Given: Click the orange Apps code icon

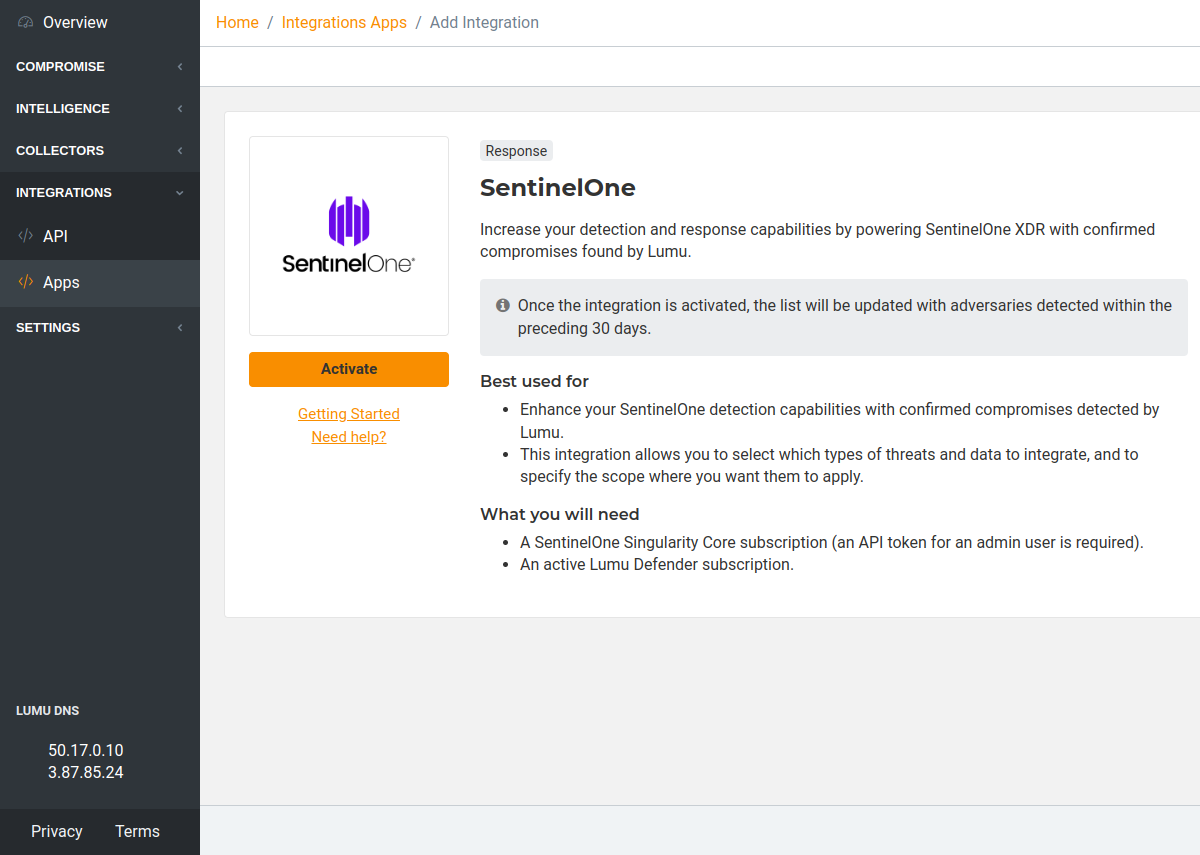Looking at the screenshot, I should pyautogui.click(x=26, y=282).
